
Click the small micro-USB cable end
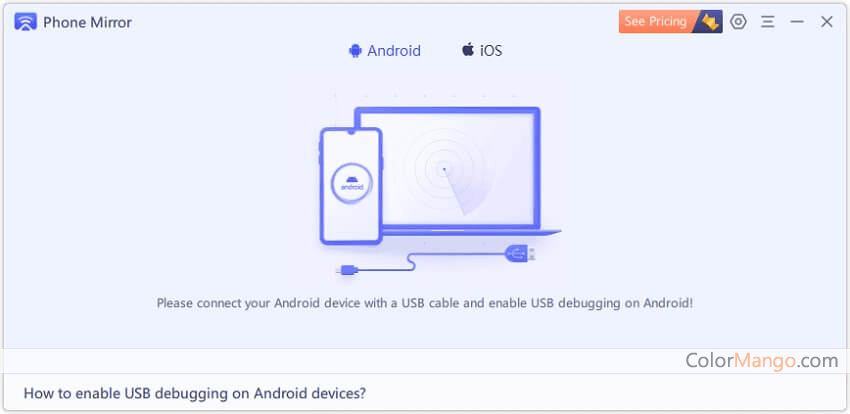tap(346, 269)
